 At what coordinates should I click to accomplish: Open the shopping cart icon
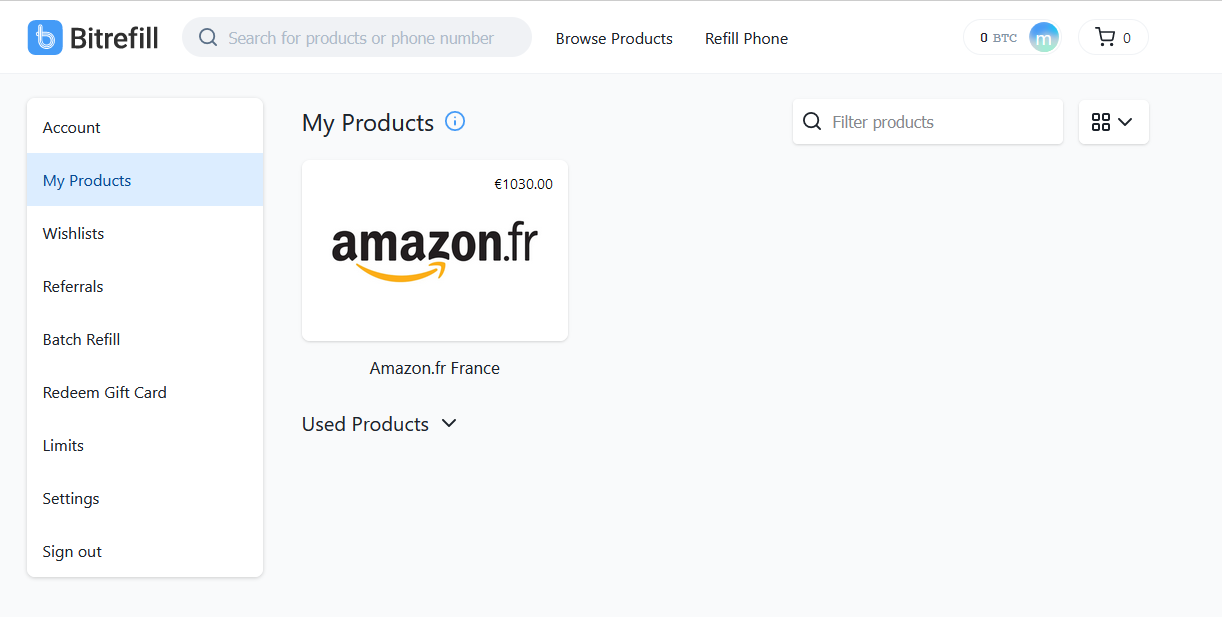pos(1105,38)
